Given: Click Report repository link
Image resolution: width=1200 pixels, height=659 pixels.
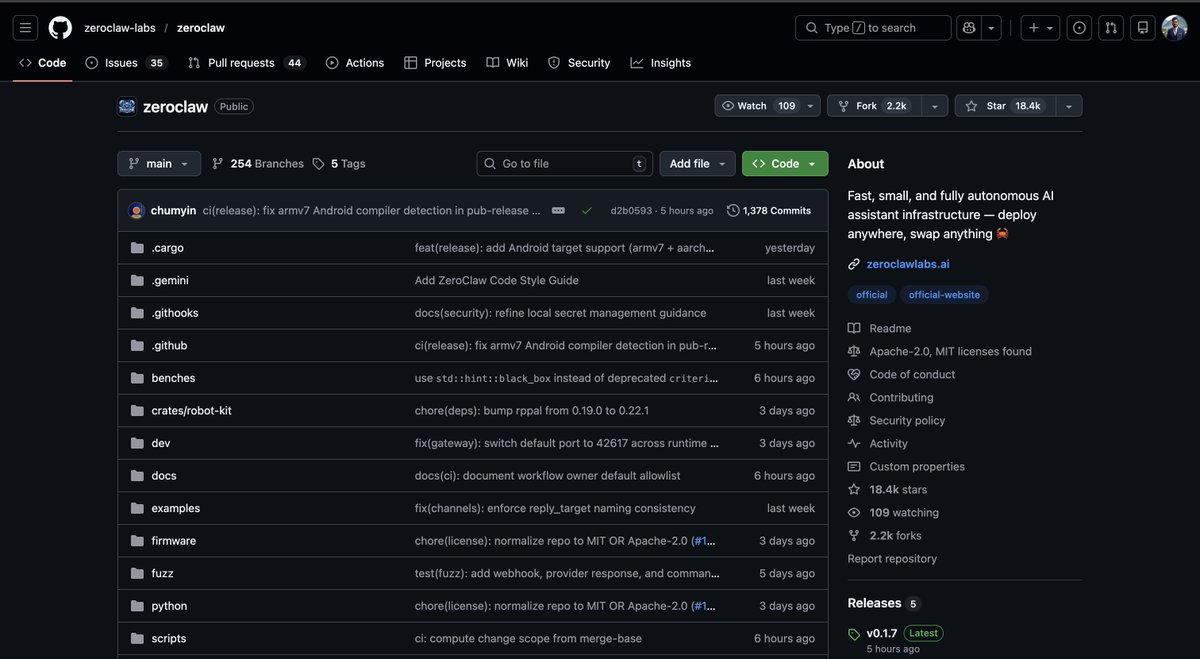Looking at the screenshot, I should tap(892, 559).
